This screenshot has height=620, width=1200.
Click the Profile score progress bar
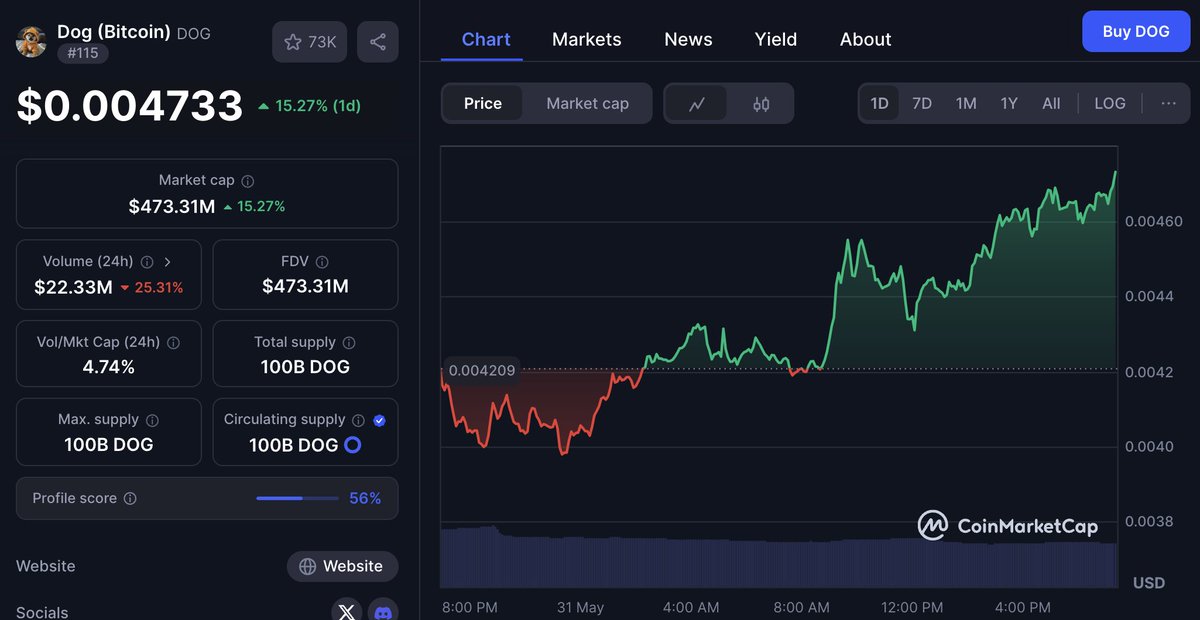tap(297, 498)
